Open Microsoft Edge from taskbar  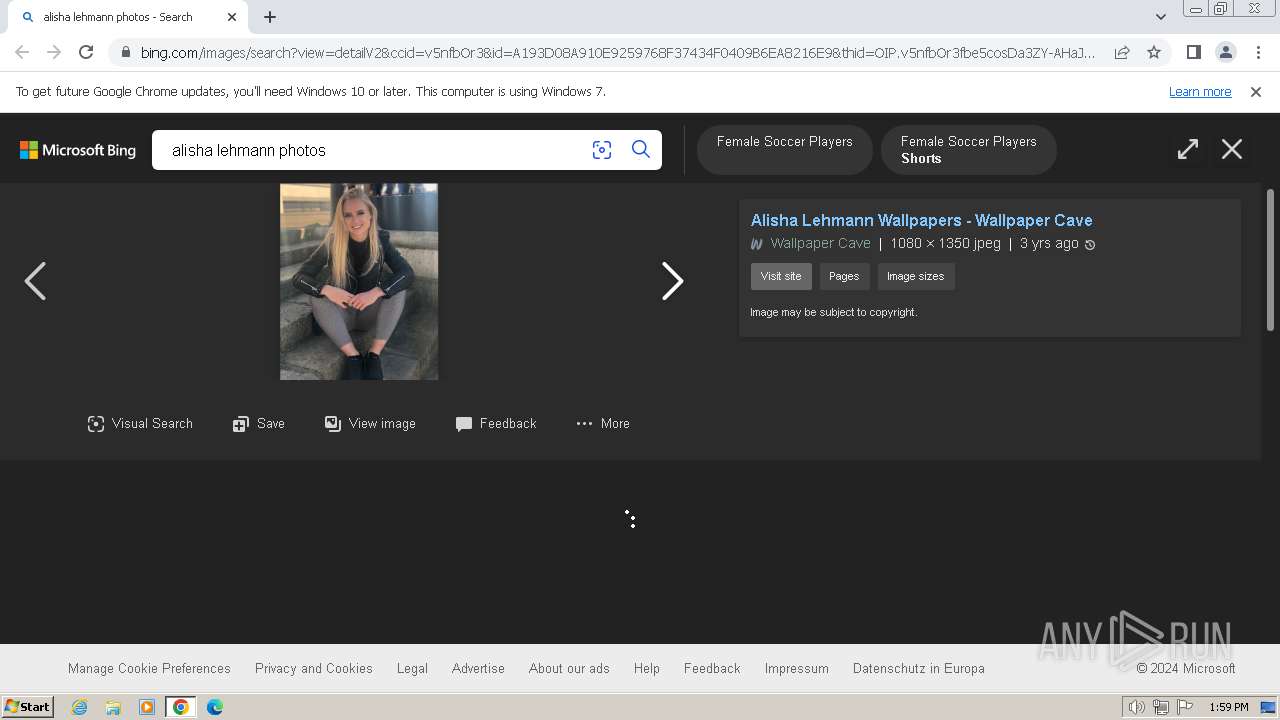pos(215,707)
